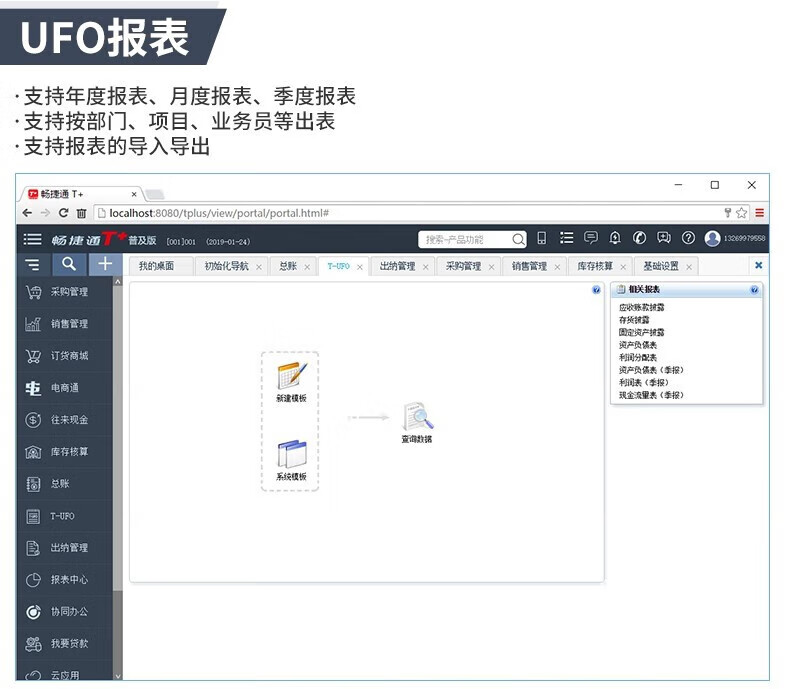Open 总账 in the sidebar
The height and width of the screenshot is (689, 790).
64,484
